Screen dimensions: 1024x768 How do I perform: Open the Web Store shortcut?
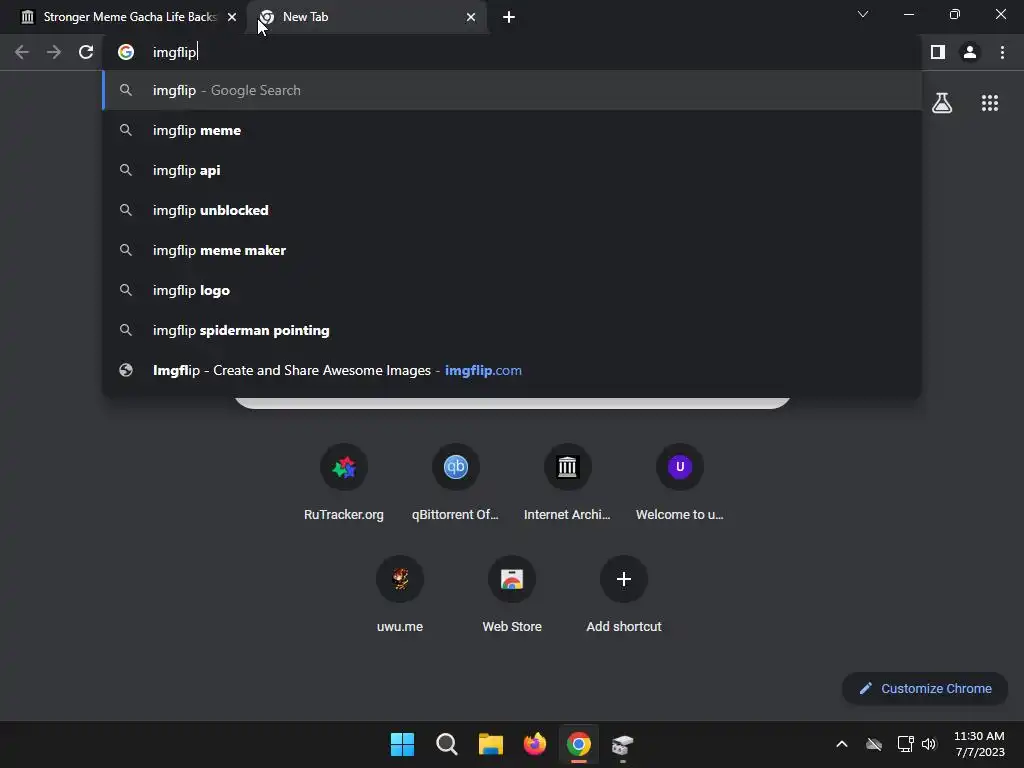(x=511, y=594)
